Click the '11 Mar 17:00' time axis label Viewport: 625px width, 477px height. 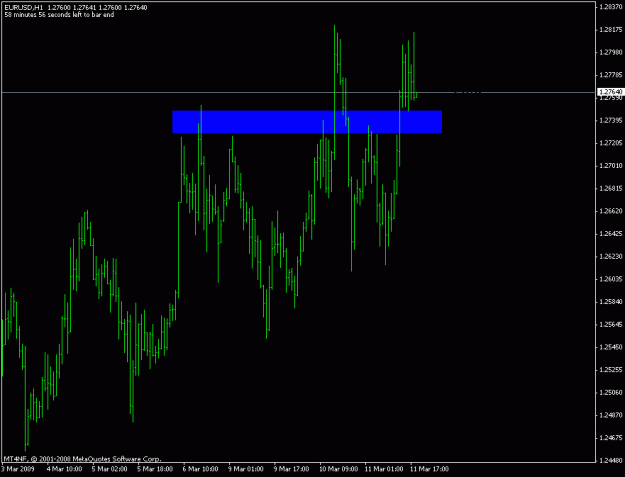pos(430,469)
